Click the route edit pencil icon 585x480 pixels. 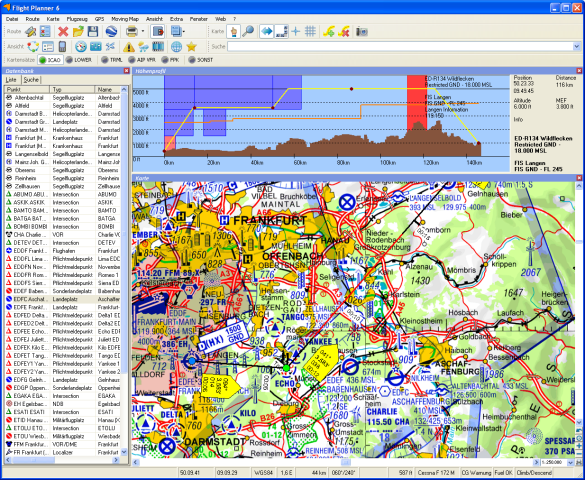pos(31,32)
